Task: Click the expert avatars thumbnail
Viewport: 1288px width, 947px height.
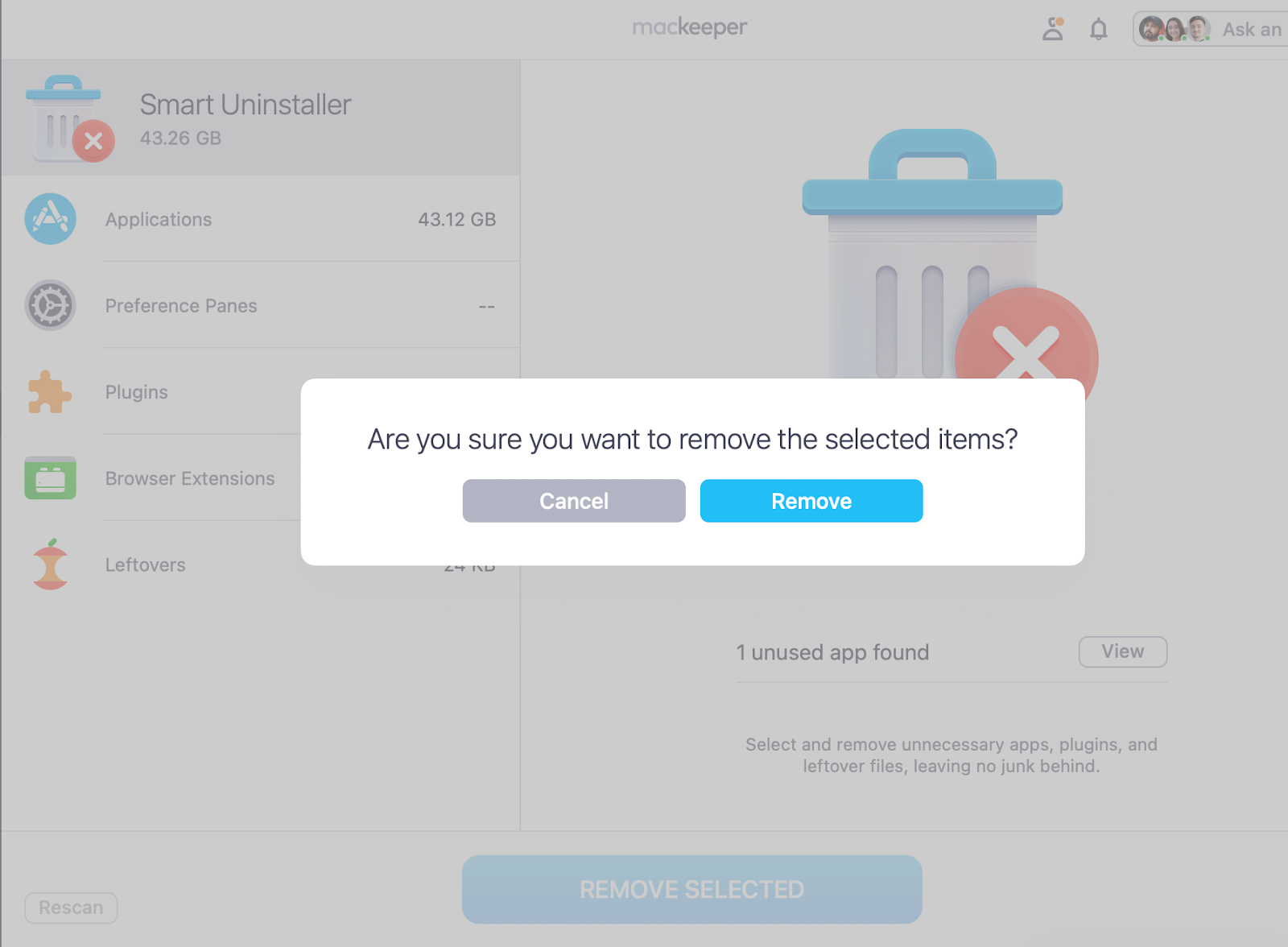Action: click(x=1175, y=29)
